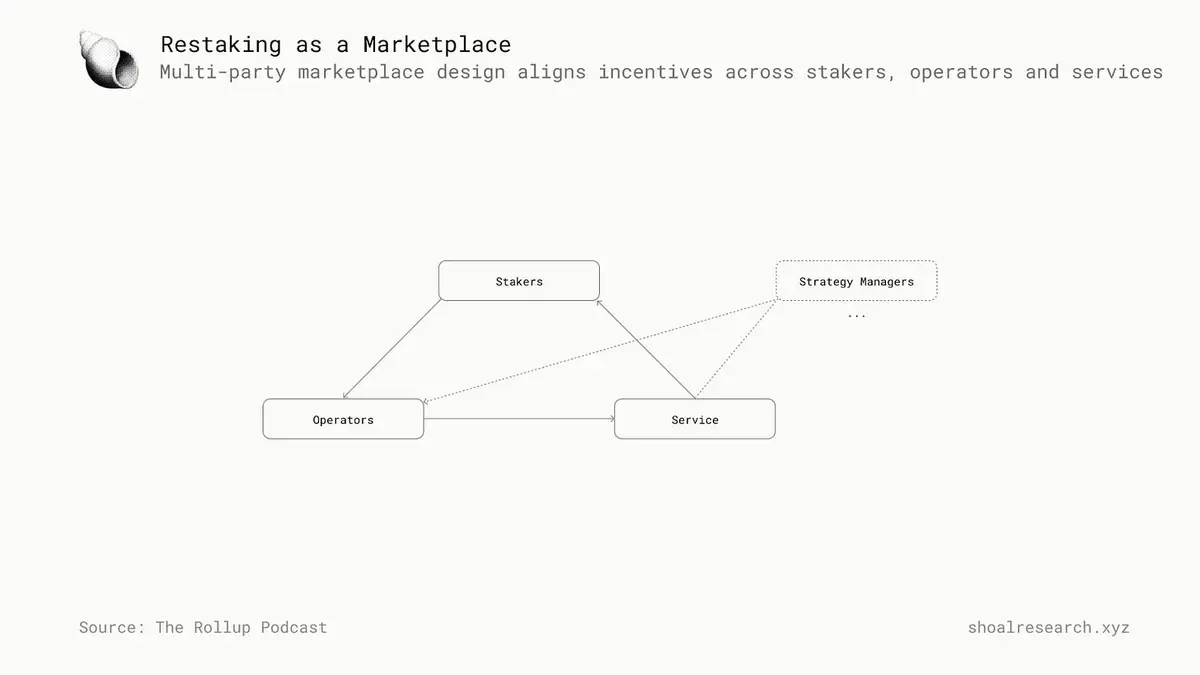
Task: Open the shoalresearch.xyz link
Action: coord(1048,628)
